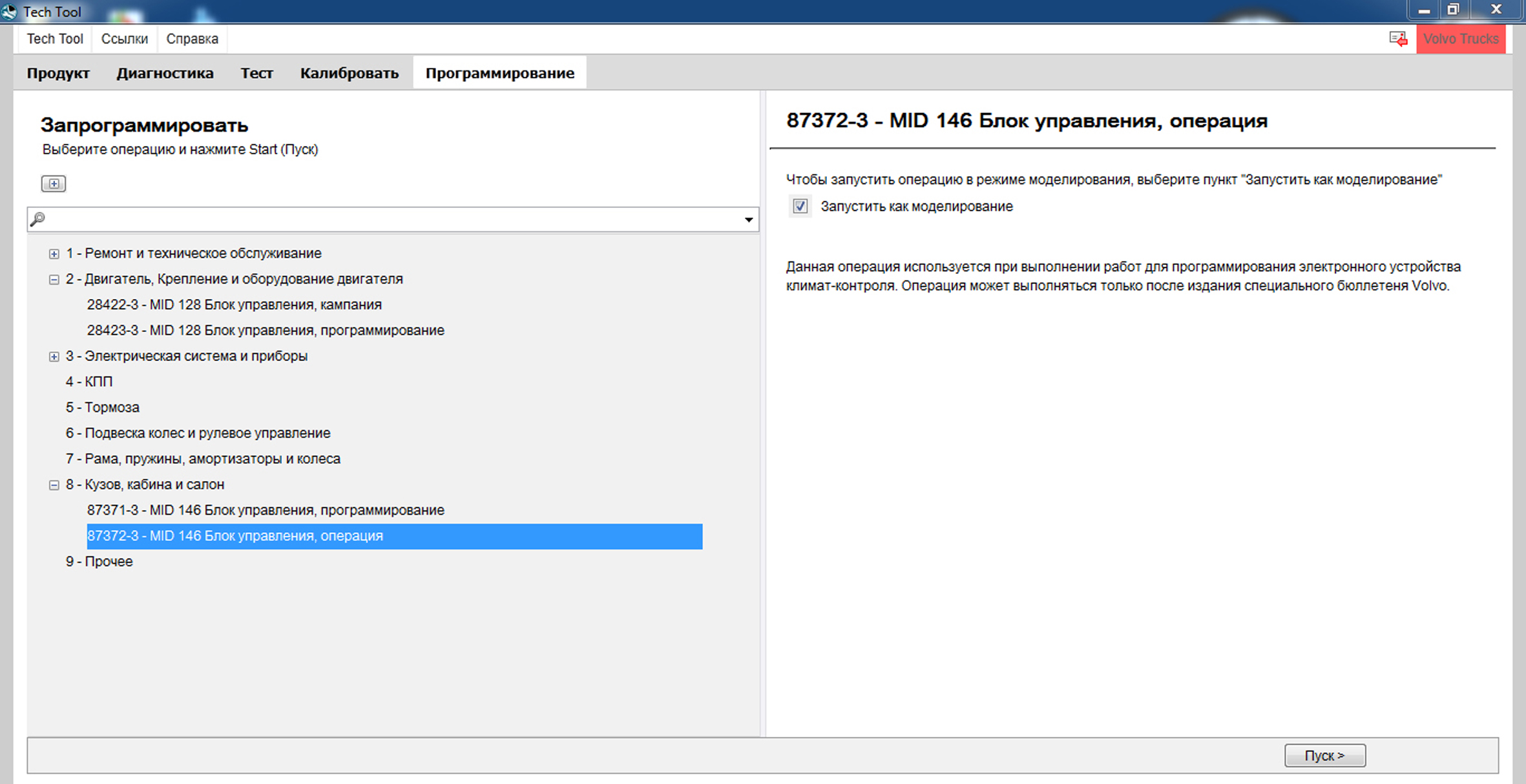Select 28423-3 MID 128 программирование item
This screenshot has height=784, width=1526.
[266, 331]
